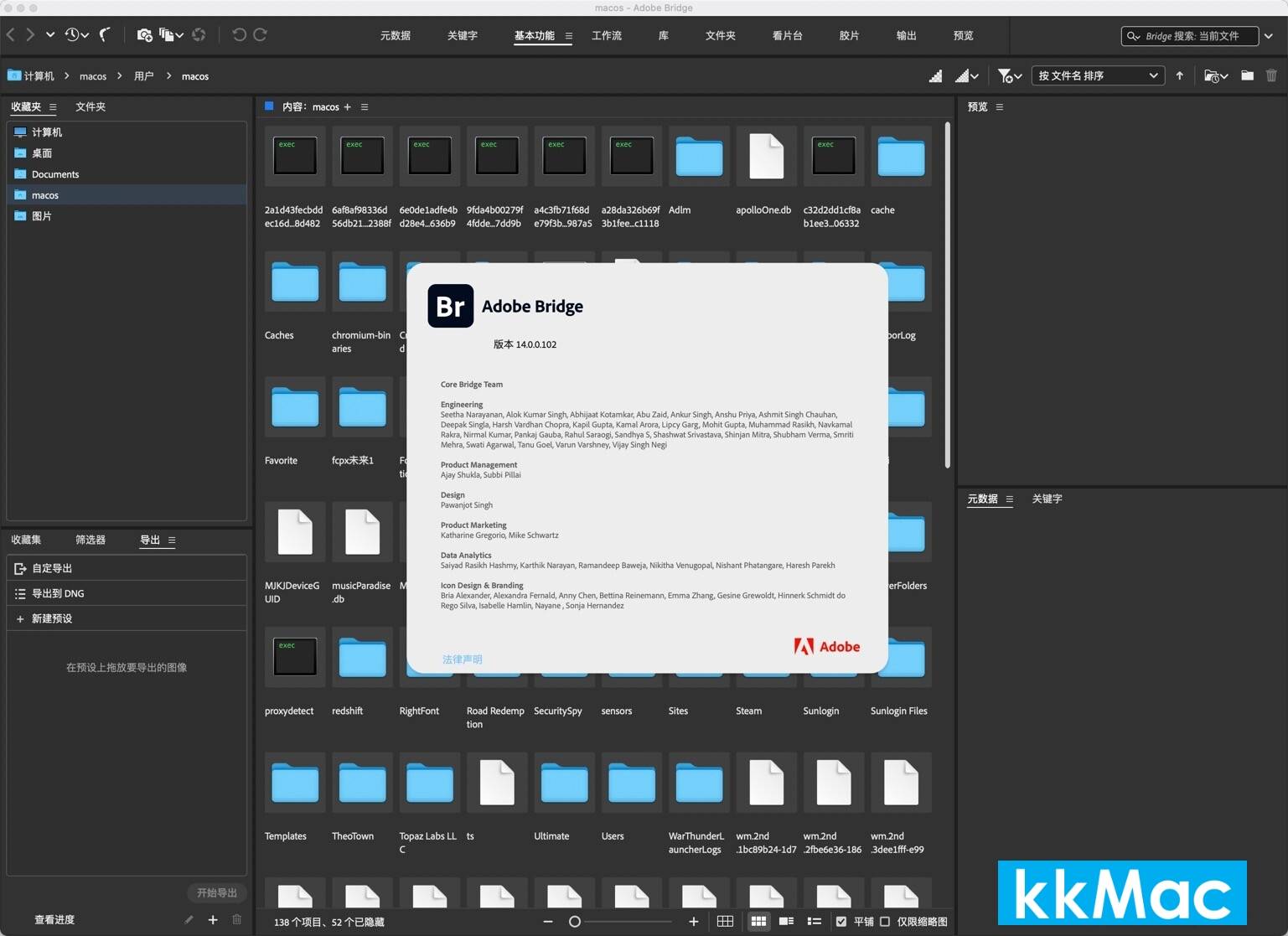Switch to 胶片 workspace

click(x=849, y=36)
